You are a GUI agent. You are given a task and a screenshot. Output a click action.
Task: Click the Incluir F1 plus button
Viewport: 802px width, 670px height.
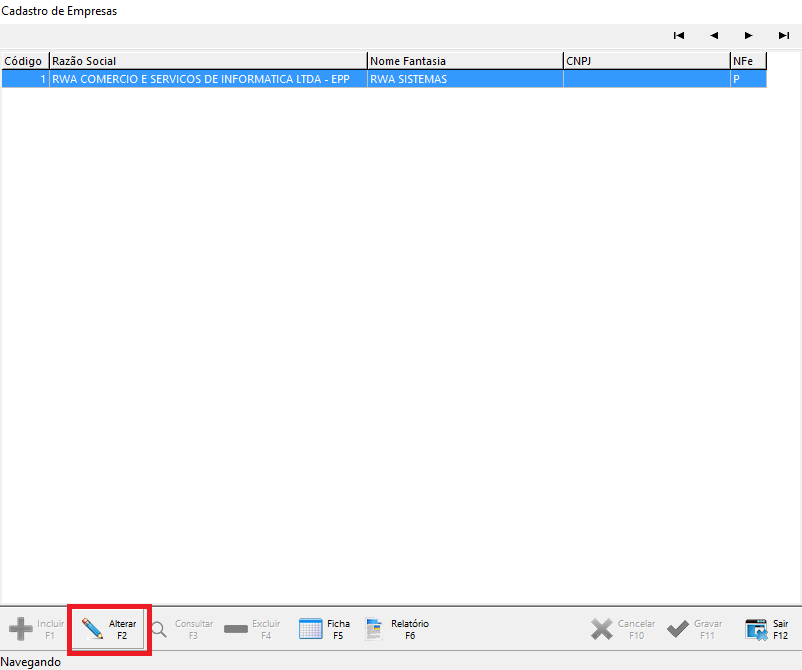pos(36,629)
